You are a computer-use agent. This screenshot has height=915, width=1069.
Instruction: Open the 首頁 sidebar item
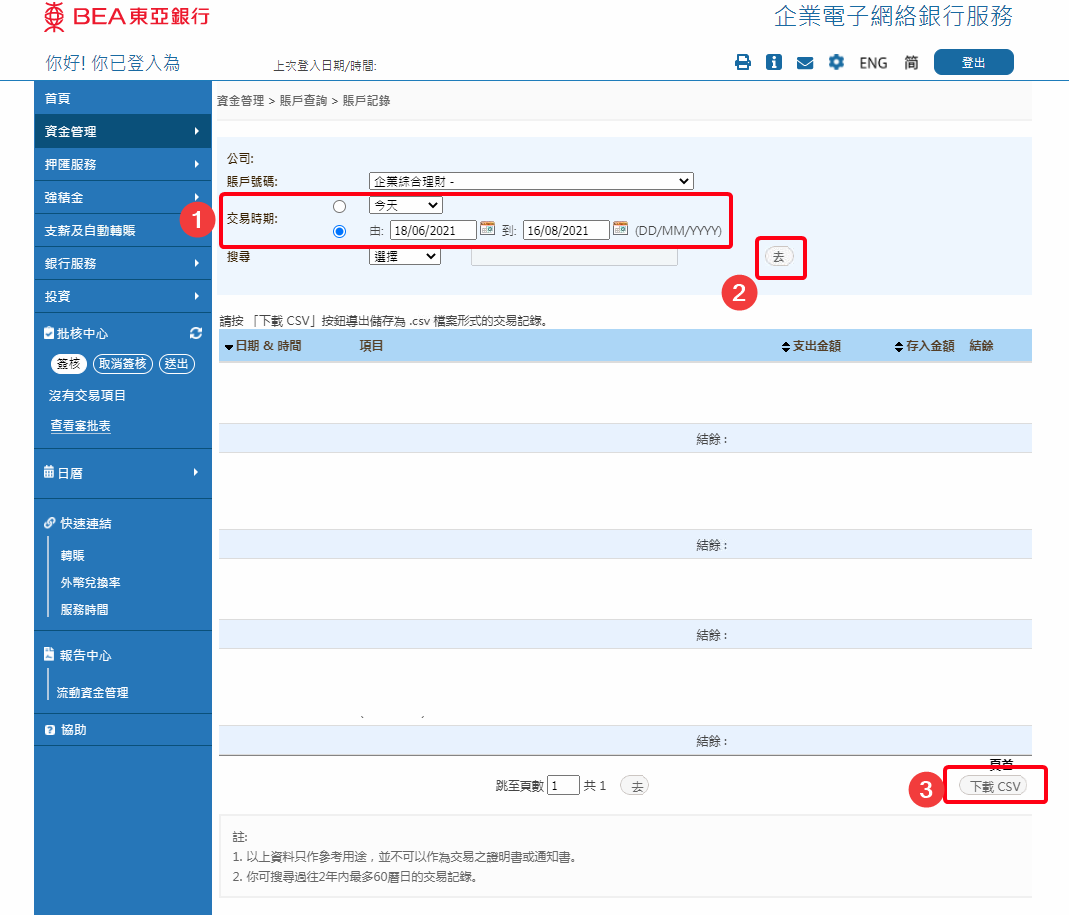click(58, 98)
